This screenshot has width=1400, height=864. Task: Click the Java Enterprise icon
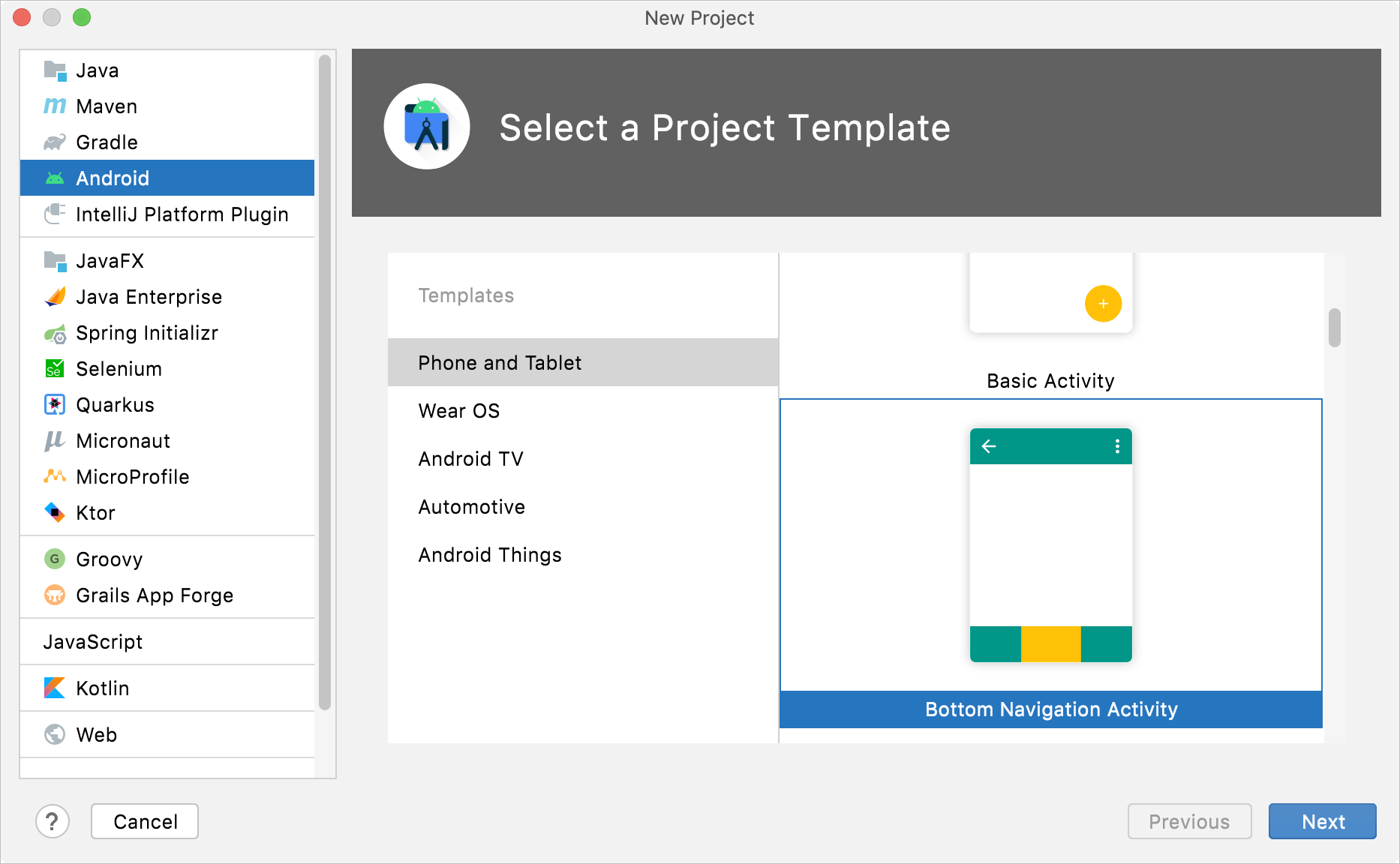point(56,297)
